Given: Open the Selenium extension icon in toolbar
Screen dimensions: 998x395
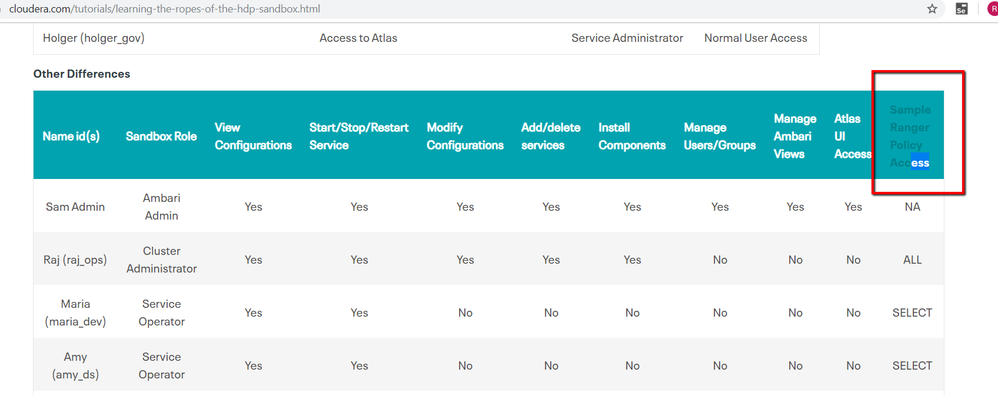Looking at the screenshot, I should [x=962, y=9].
